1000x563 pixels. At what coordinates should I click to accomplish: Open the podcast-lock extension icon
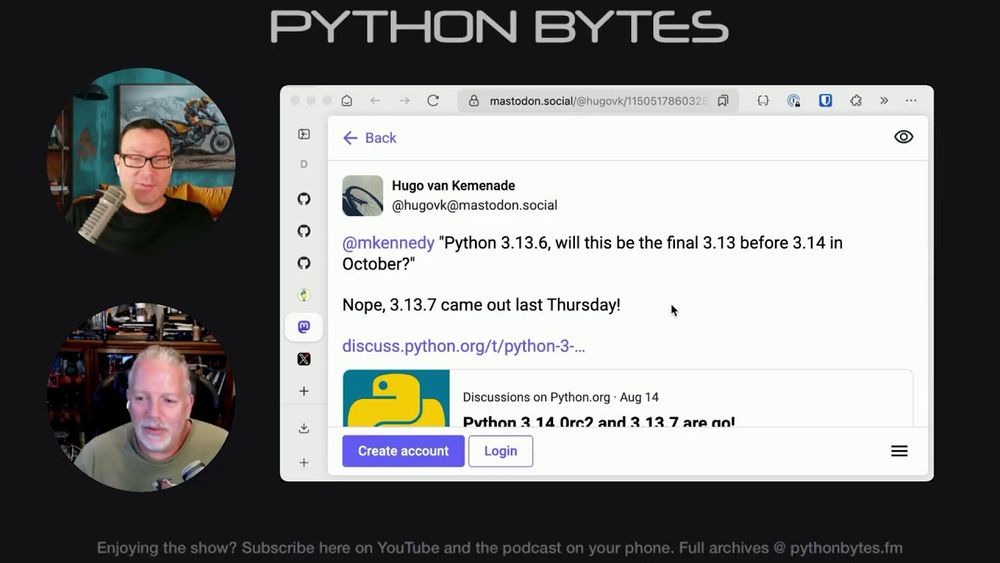point(793,101)
